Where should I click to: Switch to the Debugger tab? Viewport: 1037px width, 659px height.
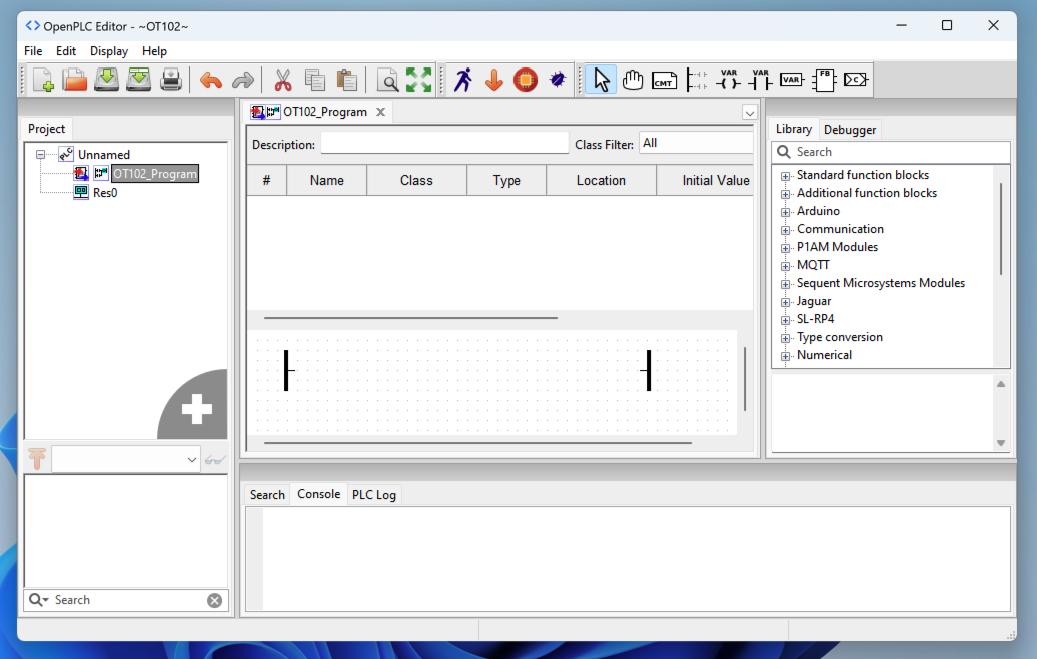tap(850, 130)
